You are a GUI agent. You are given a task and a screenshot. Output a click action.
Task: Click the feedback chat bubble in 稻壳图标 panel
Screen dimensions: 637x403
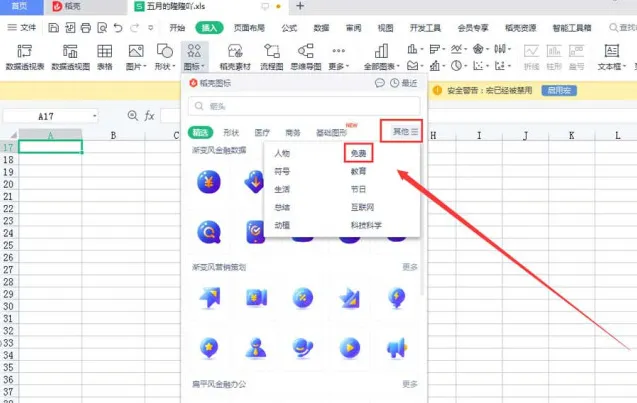coord(379,83)
